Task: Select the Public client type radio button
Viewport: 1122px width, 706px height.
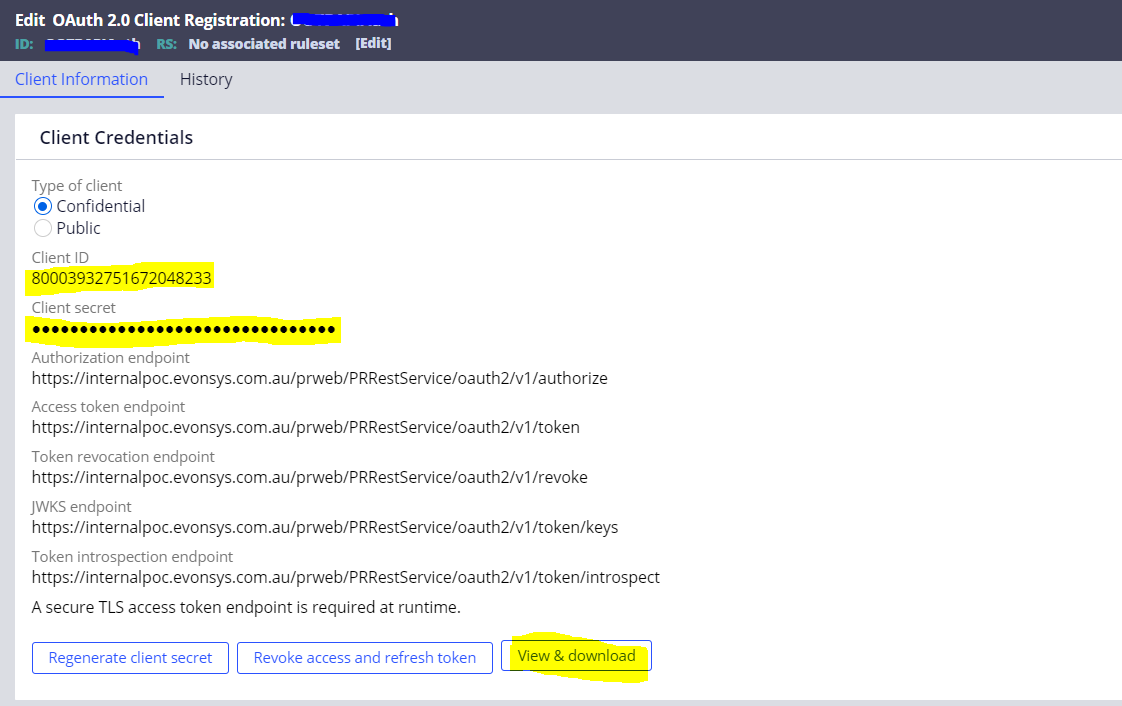Action: [41, 228]
